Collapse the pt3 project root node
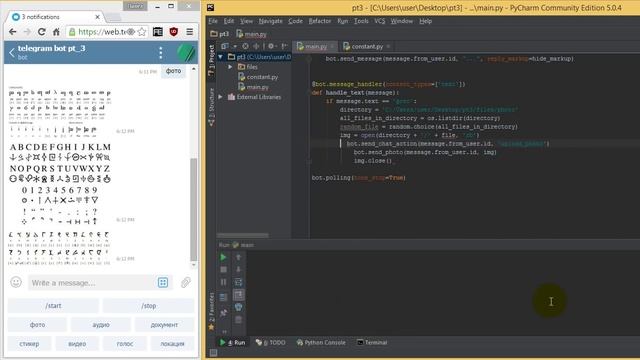The width and height of the screenshot is (640, 360). 221,57
